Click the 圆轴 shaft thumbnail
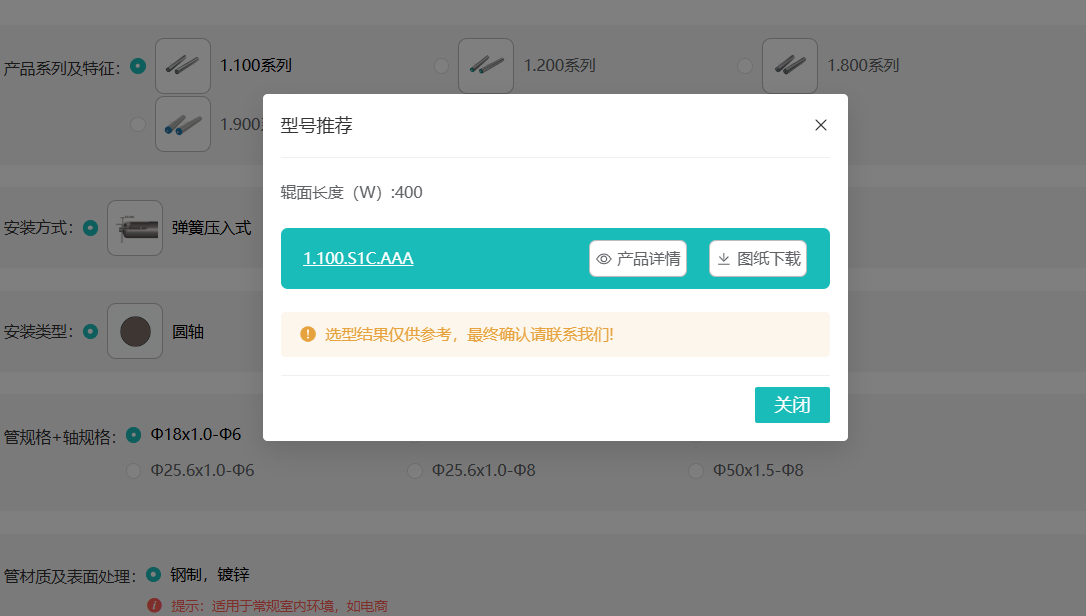The width and height of the screenshot is (1086, 616). pyautogui.click(x=135, y=331)
